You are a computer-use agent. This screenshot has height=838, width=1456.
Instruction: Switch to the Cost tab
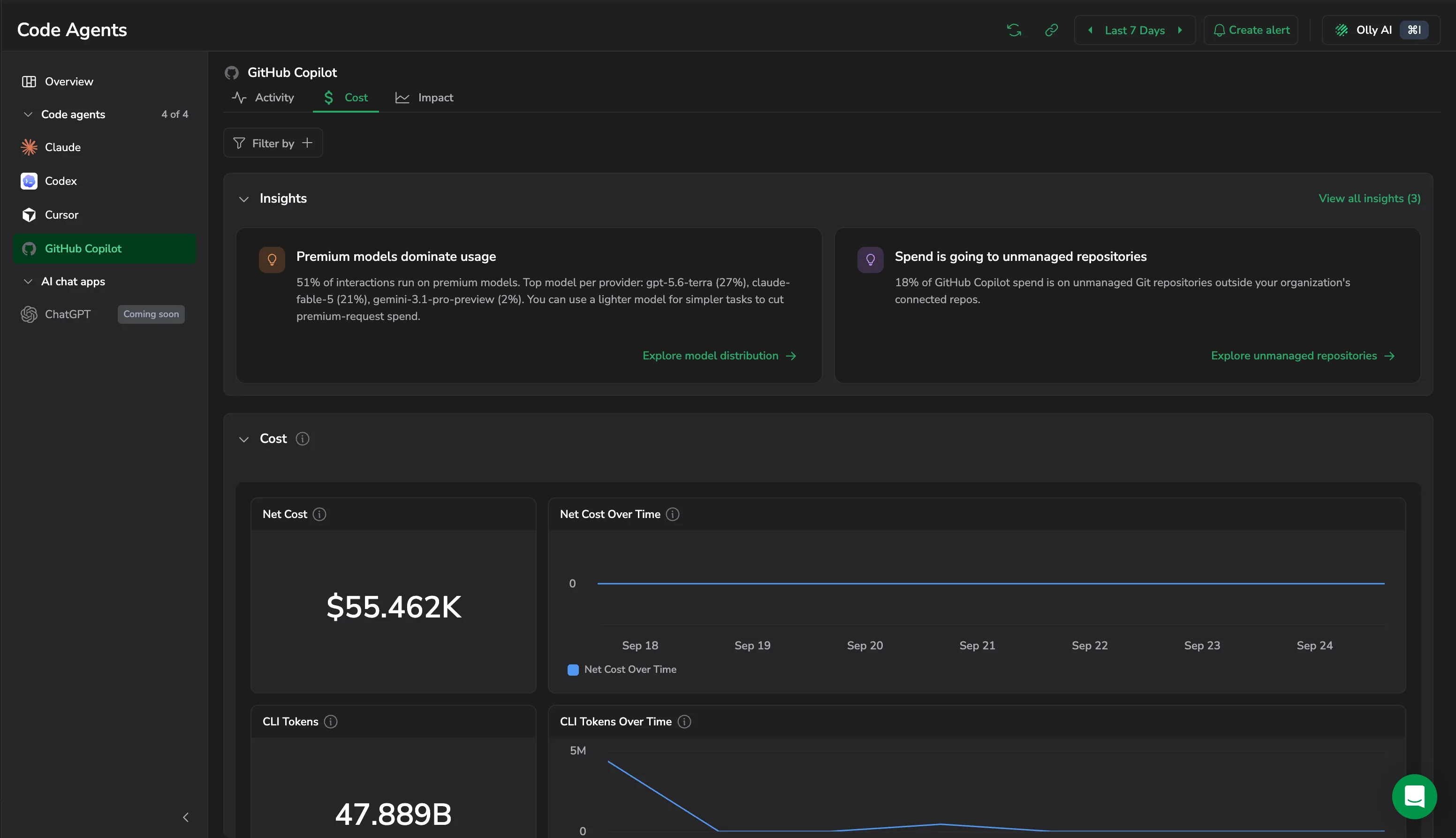pos(346,98)
